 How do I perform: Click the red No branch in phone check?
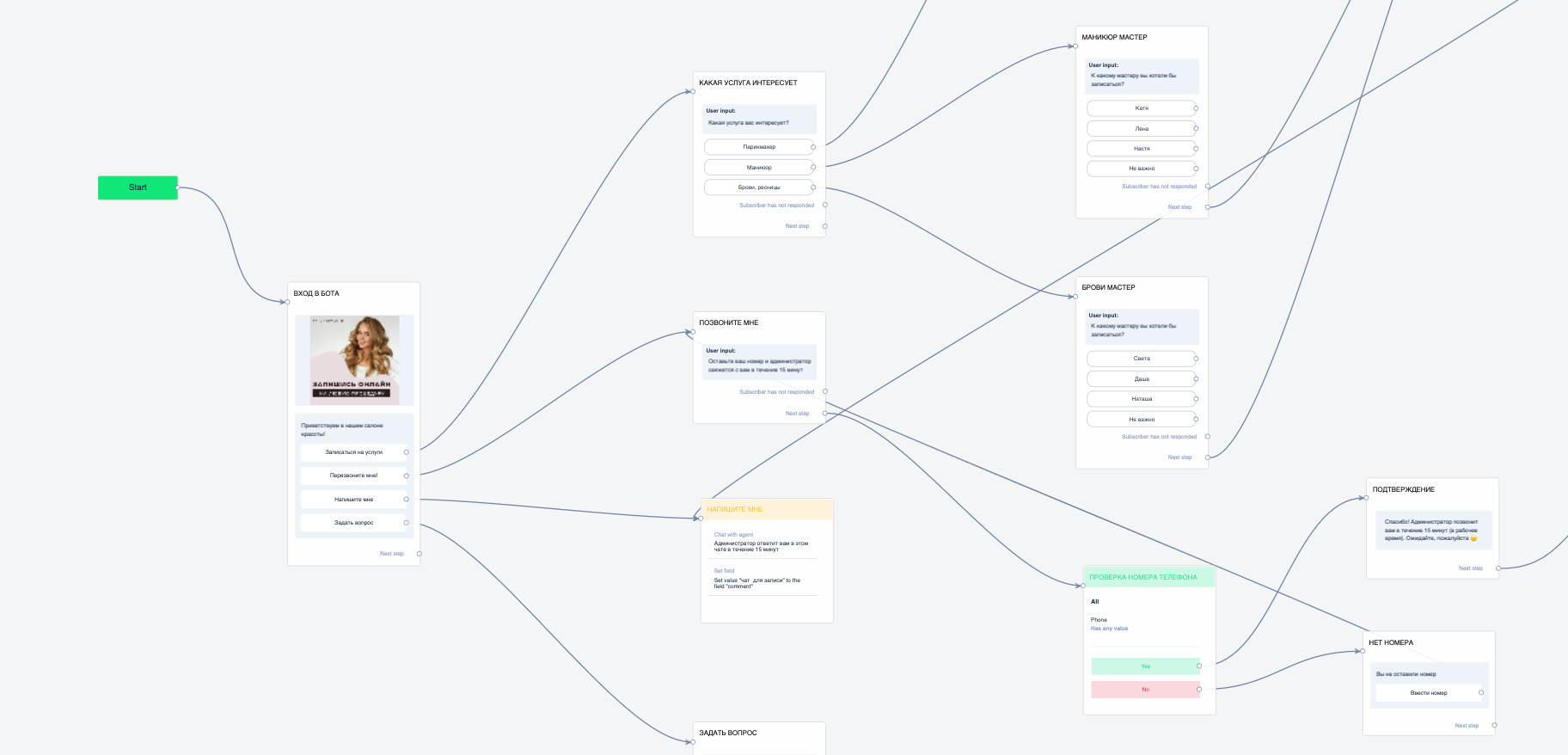(x=1145, y=690)
